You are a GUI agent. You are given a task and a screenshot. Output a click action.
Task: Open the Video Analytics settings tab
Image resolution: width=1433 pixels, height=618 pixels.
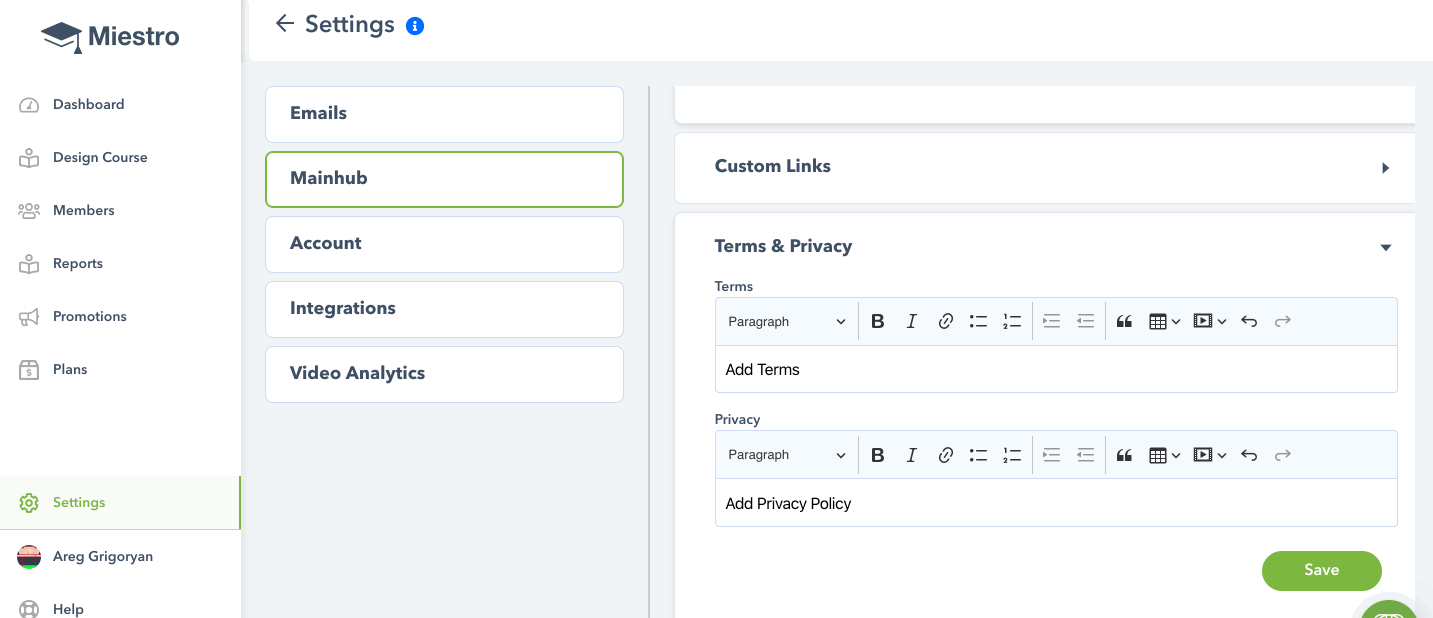pos(444,374)
